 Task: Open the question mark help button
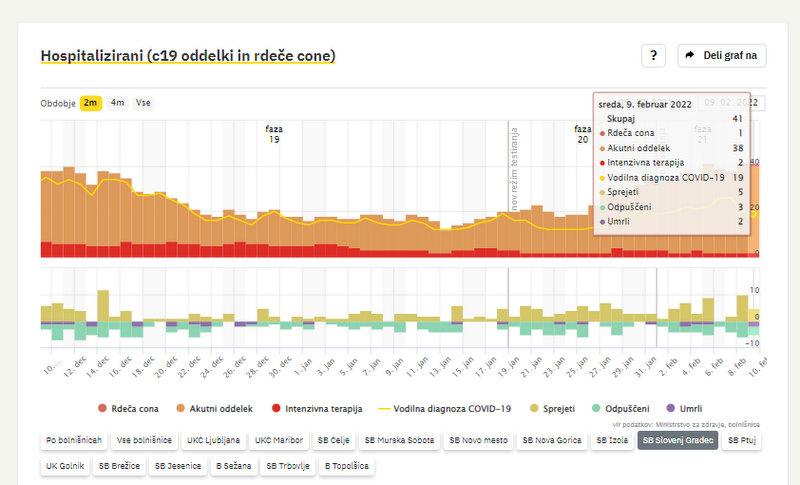[x=653, y=56]
